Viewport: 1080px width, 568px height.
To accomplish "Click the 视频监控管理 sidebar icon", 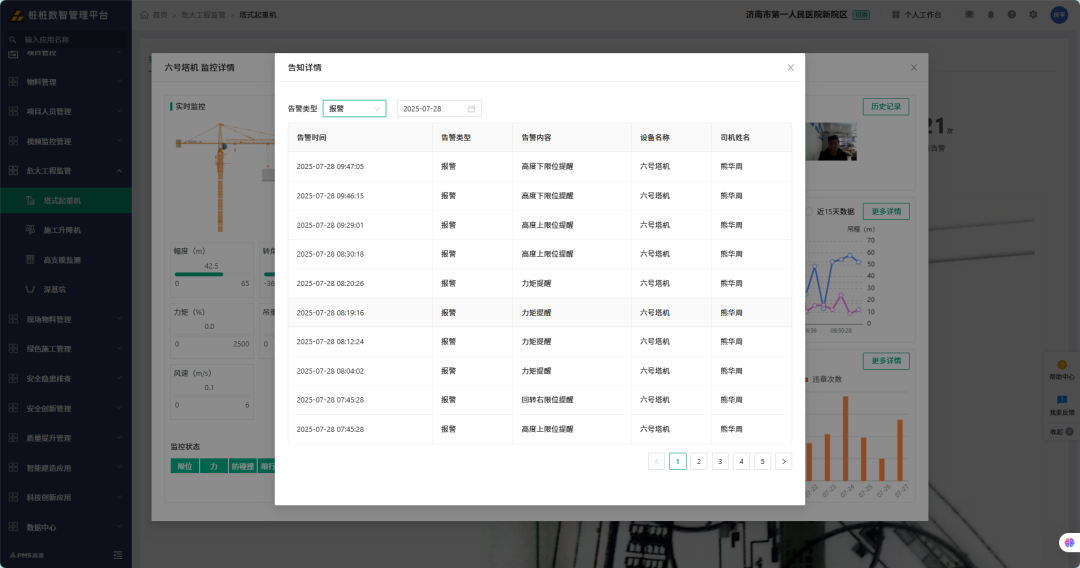I will [x=13, y=141].
